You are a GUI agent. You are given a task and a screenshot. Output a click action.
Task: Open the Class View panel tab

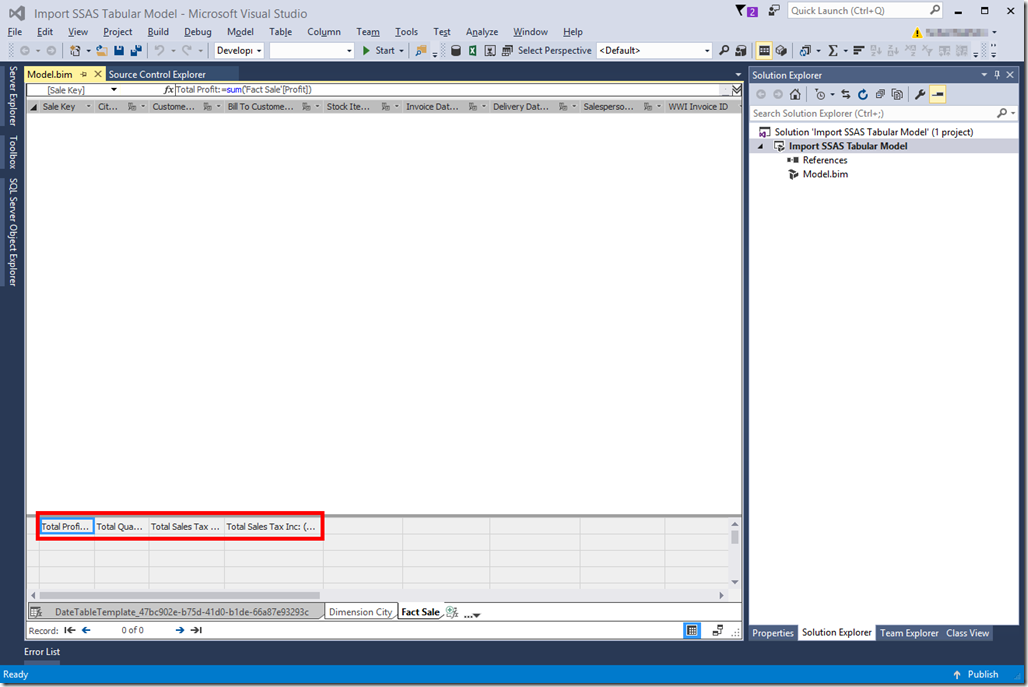(967, 633)
